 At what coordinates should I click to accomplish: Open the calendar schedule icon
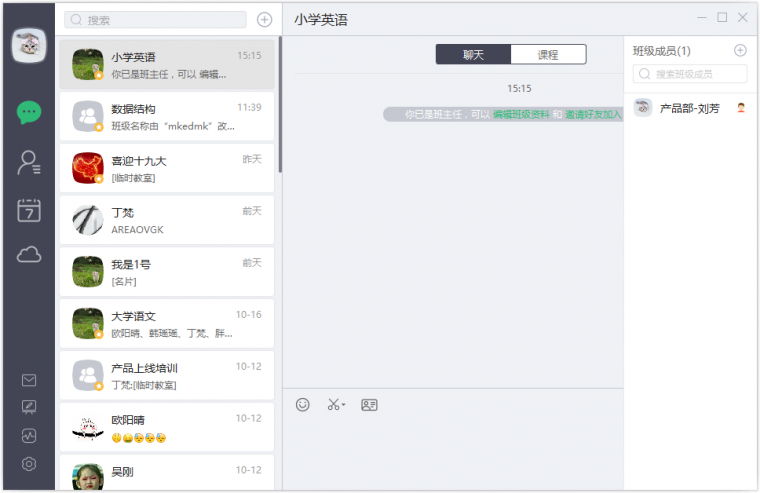tap(29, 210)
